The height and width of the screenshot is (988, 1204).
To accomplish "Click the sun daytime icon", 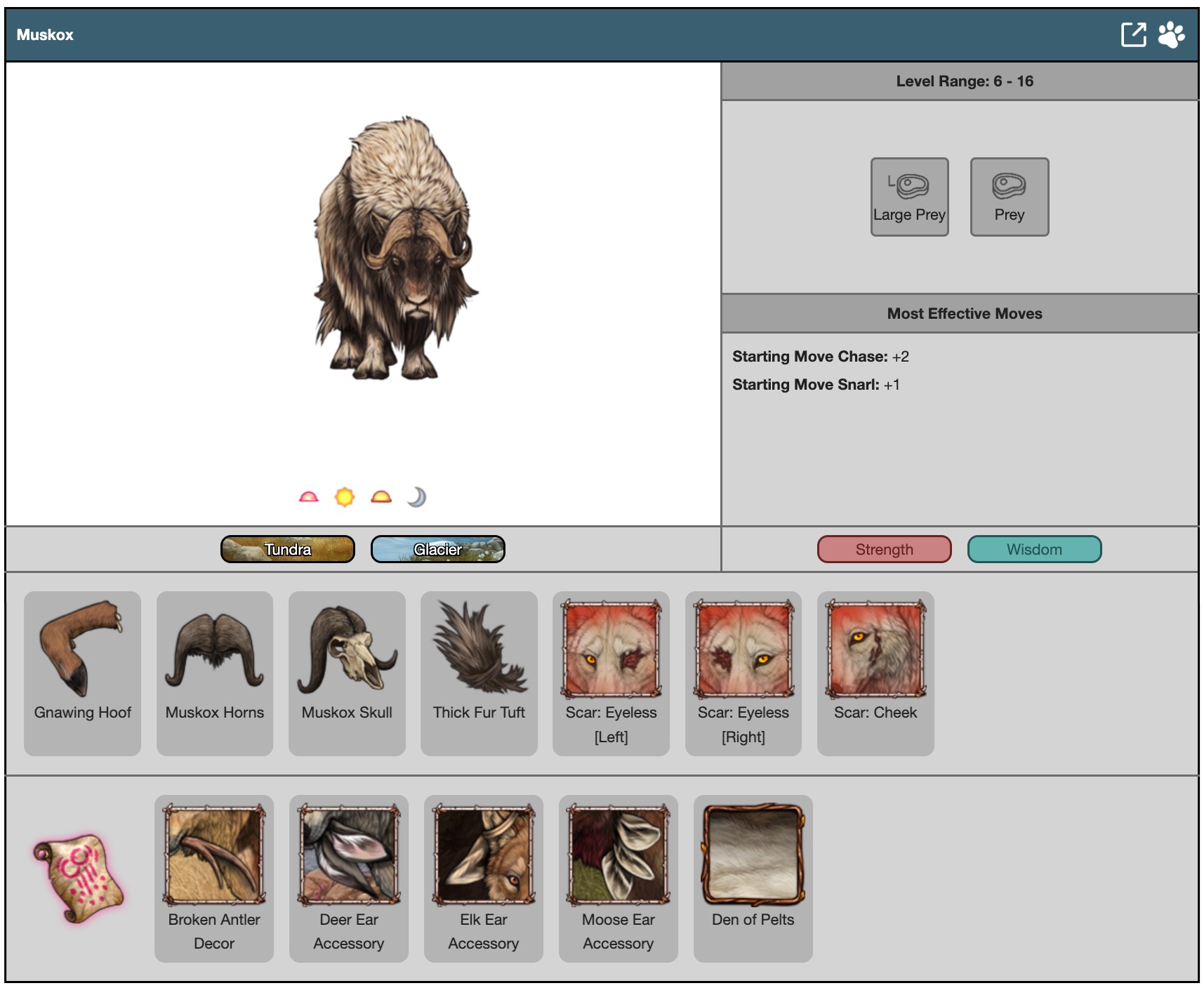I will point(345,497).
